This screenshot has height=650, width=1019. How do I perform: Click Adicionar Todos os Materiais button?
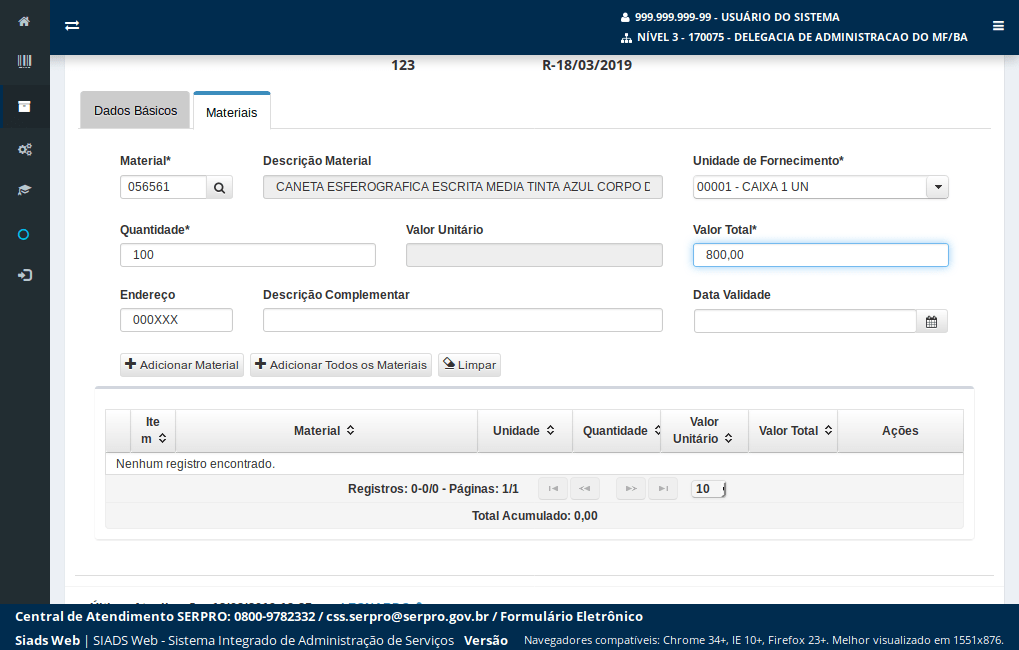point(341,365)
